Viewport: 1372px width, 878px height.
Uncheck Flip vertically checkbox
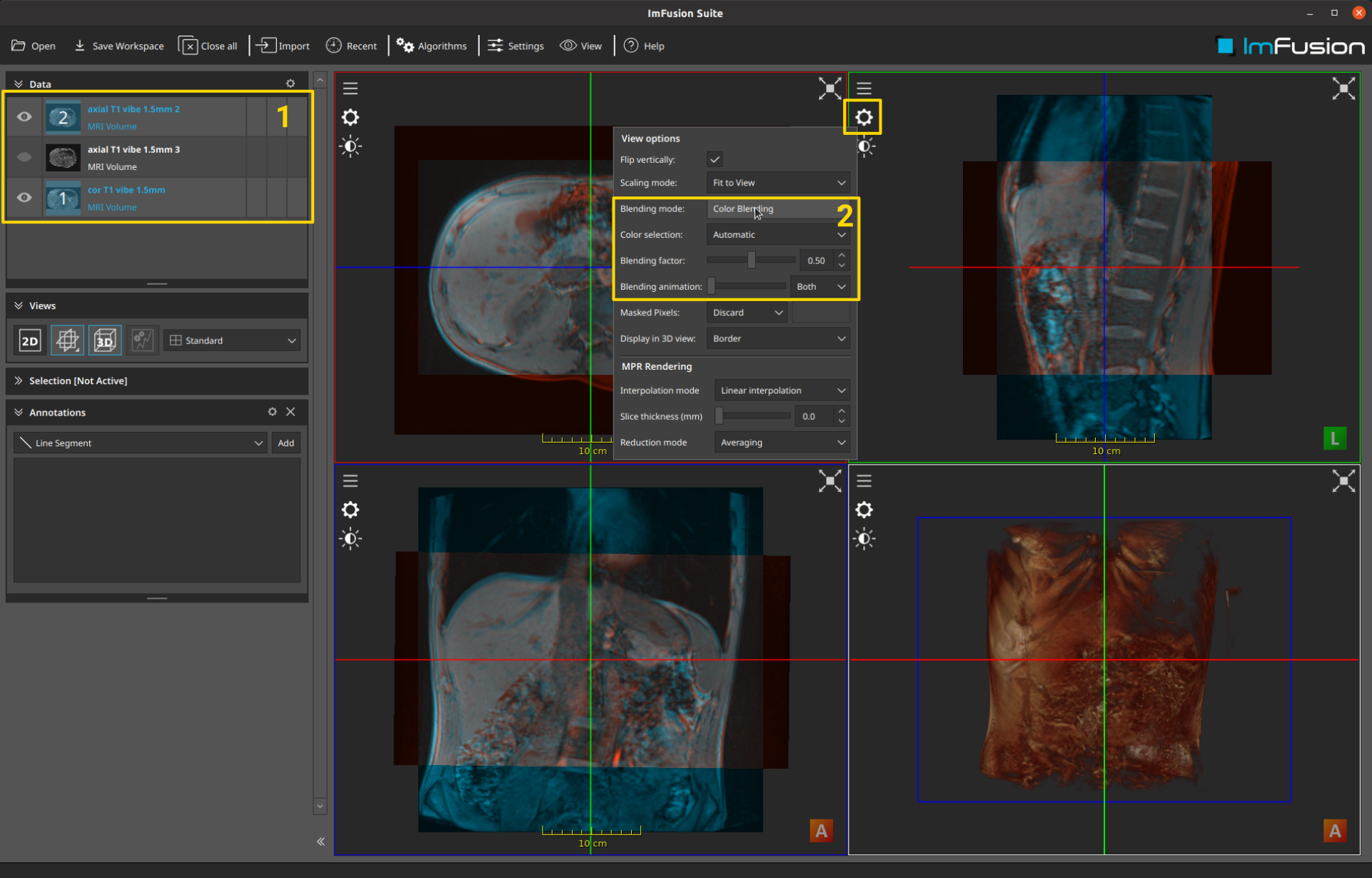[x=715, y=159]
